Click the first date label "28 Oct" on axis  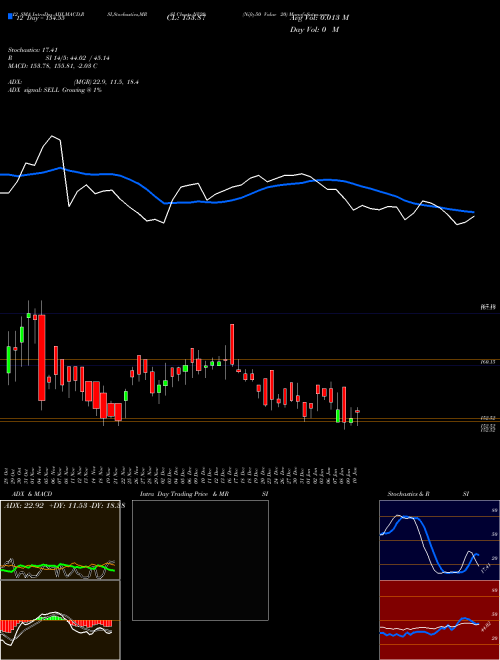point(8,475)
